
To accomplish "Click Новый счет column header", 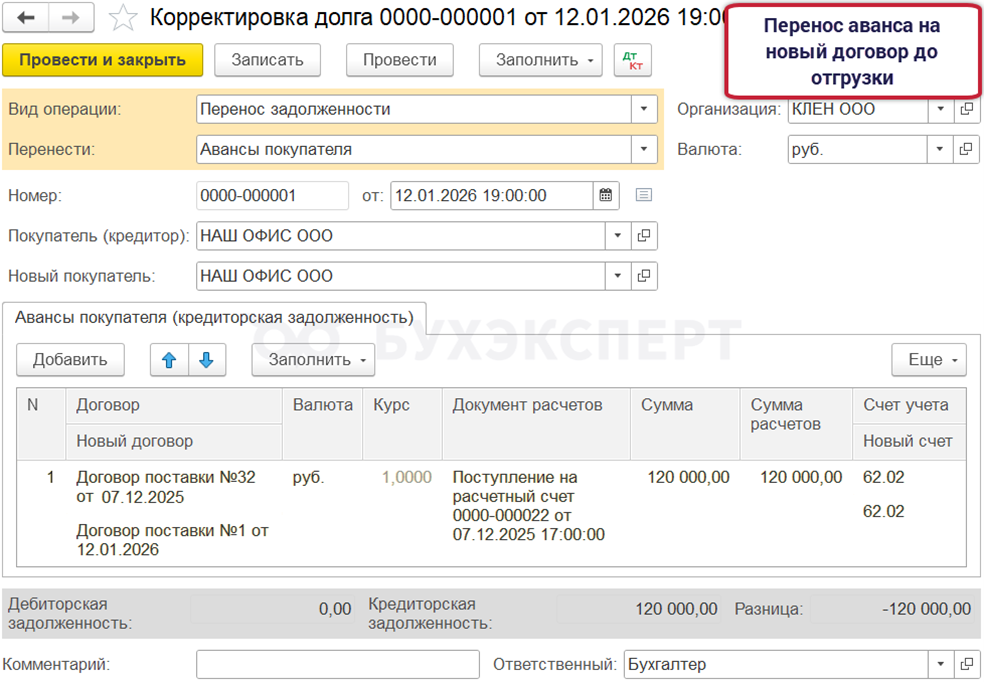I will point(909,442).
